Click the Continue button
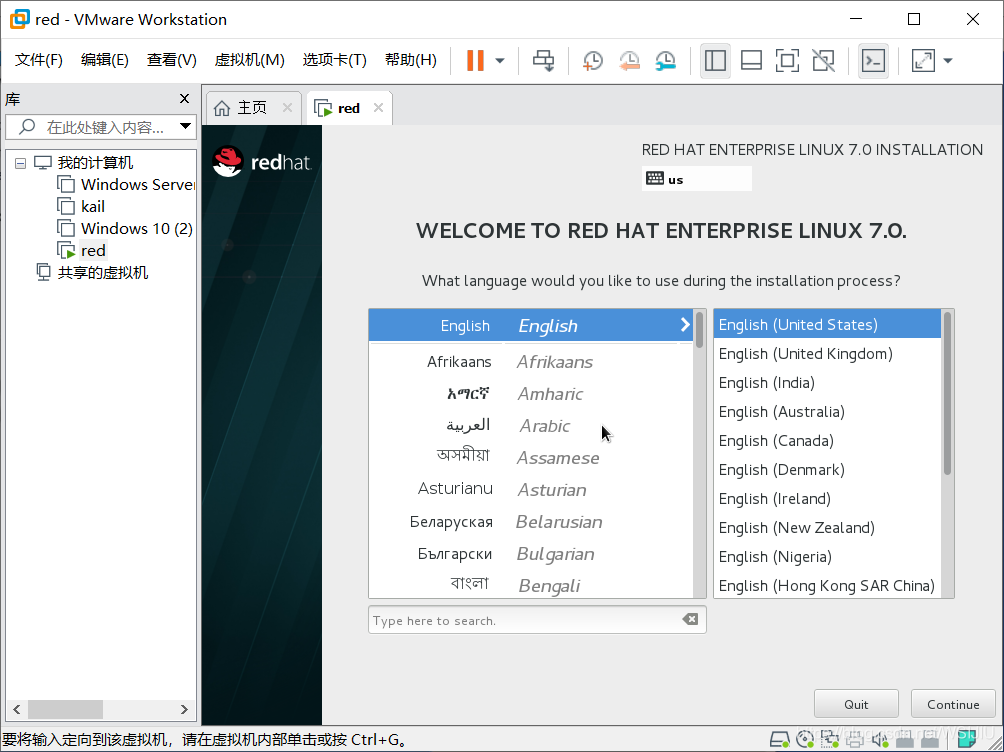1004x752 pixels. tap(953, 704)
